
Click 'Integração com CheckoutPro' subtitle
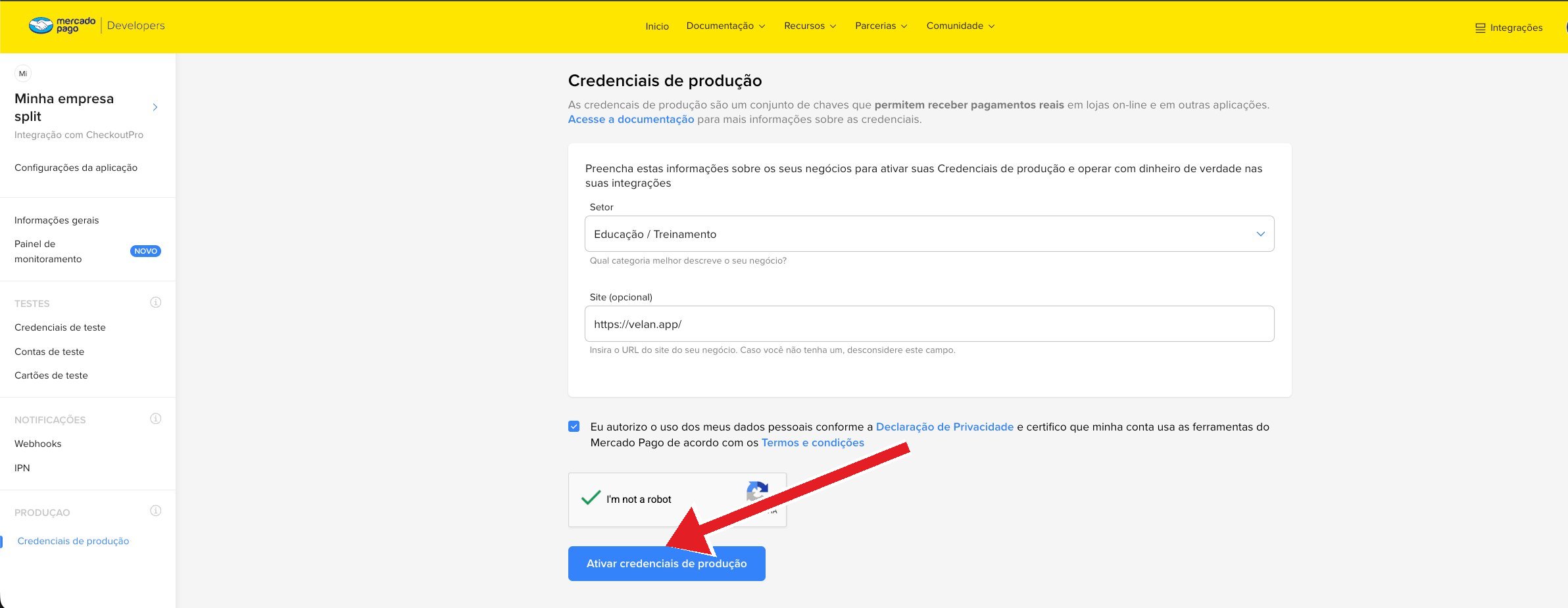[79, 135]
